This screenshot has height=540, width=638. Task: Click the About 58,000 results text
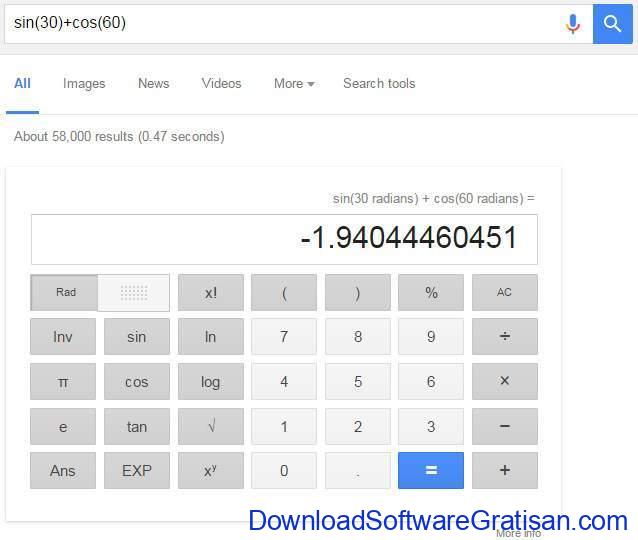(x=119, y=136)
